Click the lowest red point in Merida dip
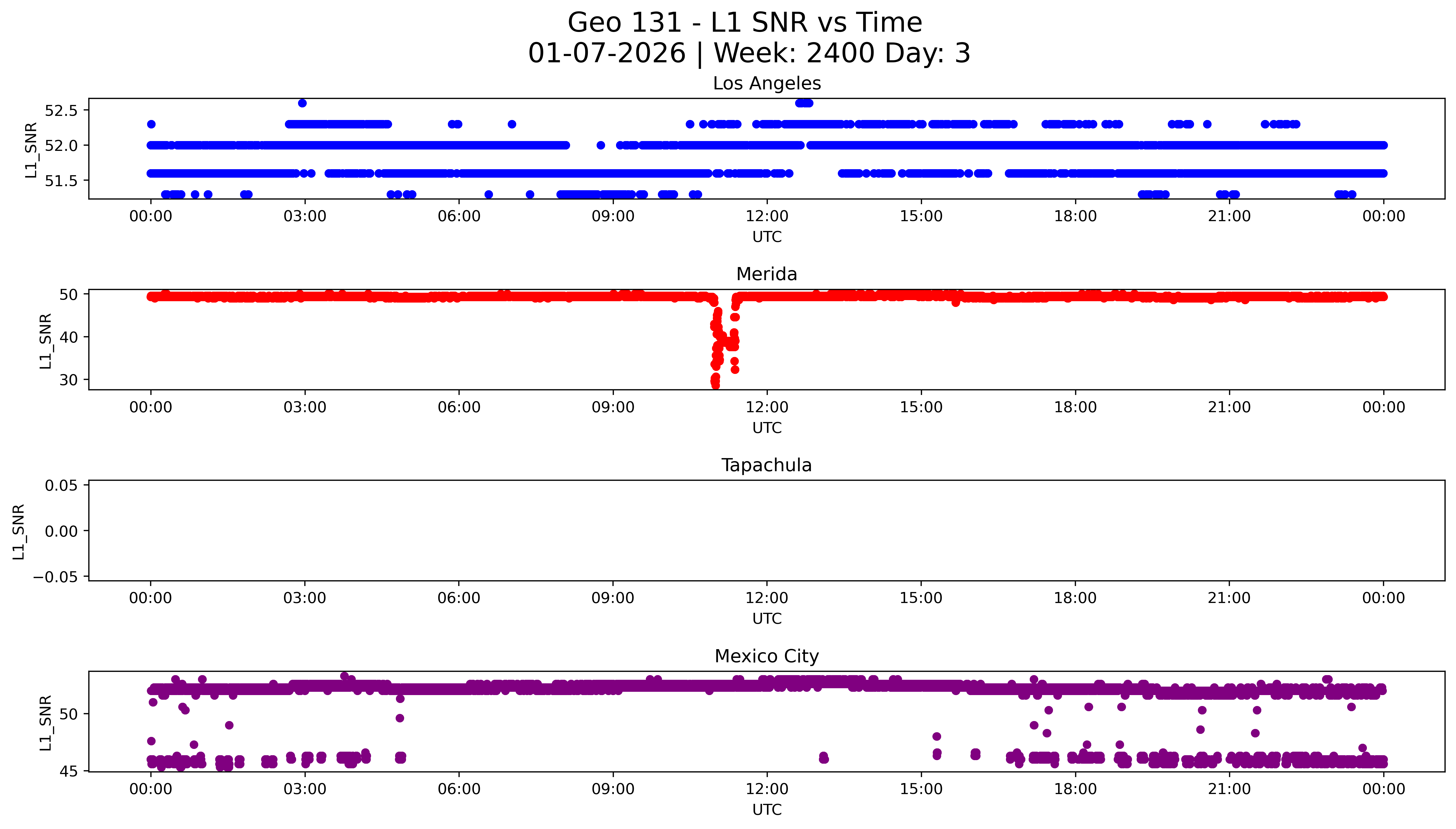The image size is (1456, 829). (715, 385)
